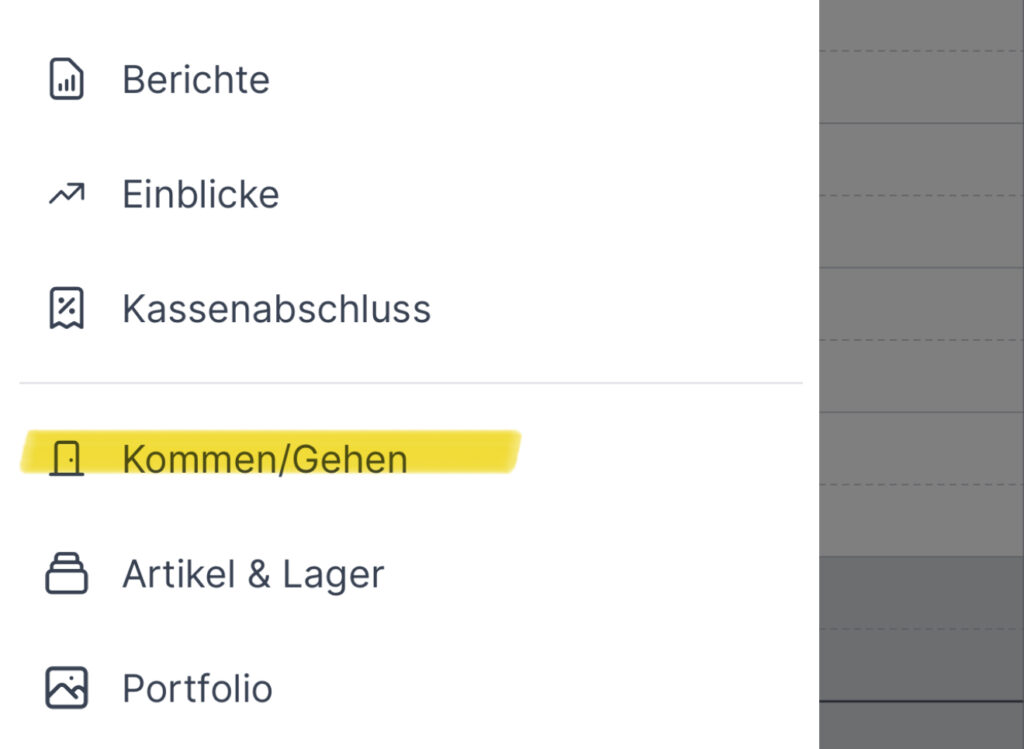Select the Kassenabschluss text label

(276, 309)
